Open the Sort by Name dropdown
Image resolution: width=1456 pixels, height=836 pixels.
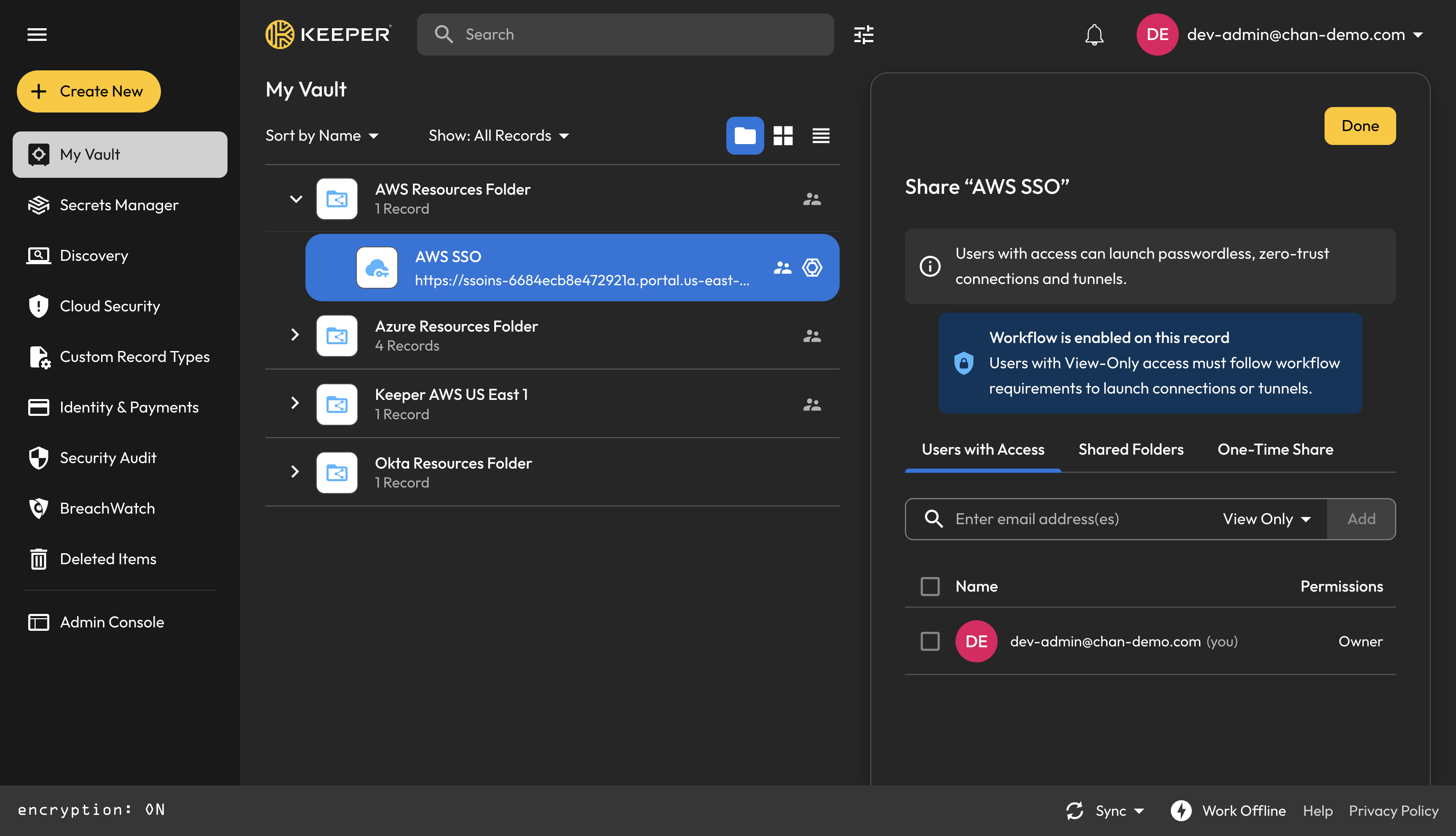click(x=322, y=136)
